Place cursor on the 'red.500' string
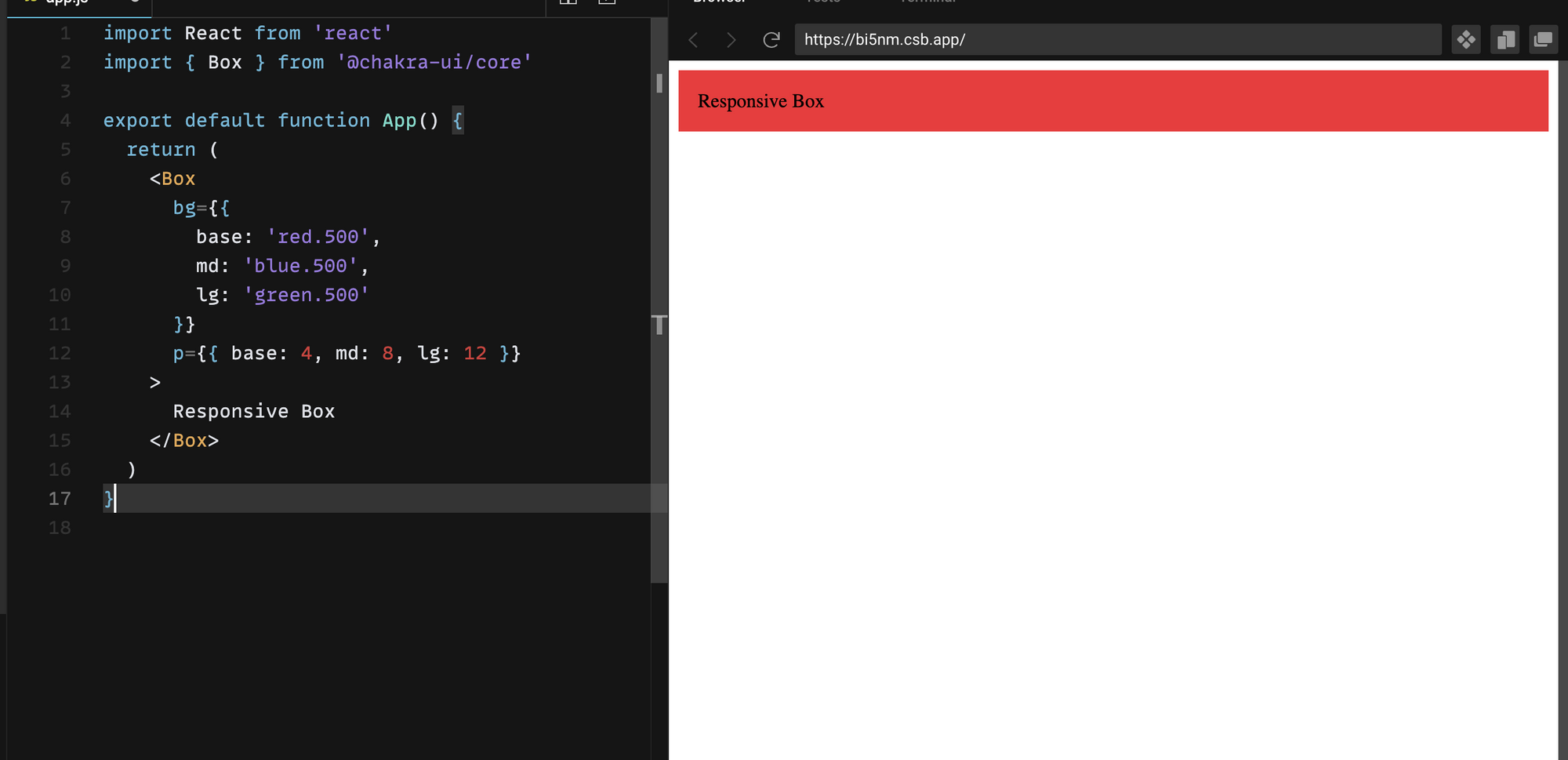Image resolution: width=1568 pixels, height=760 pixels. (x=318, y=237)
